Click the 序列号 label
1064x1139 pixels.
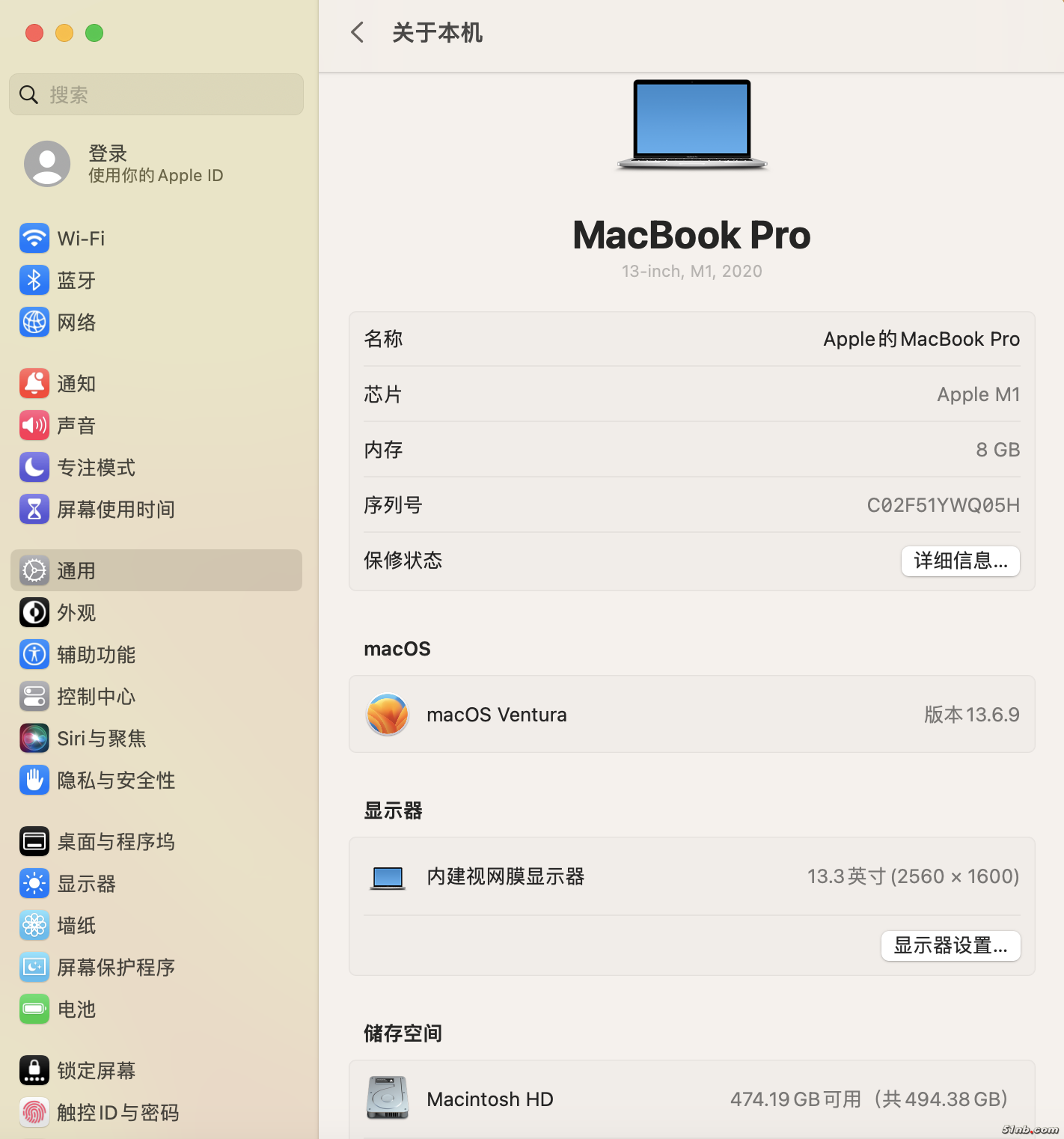point(393,505)
